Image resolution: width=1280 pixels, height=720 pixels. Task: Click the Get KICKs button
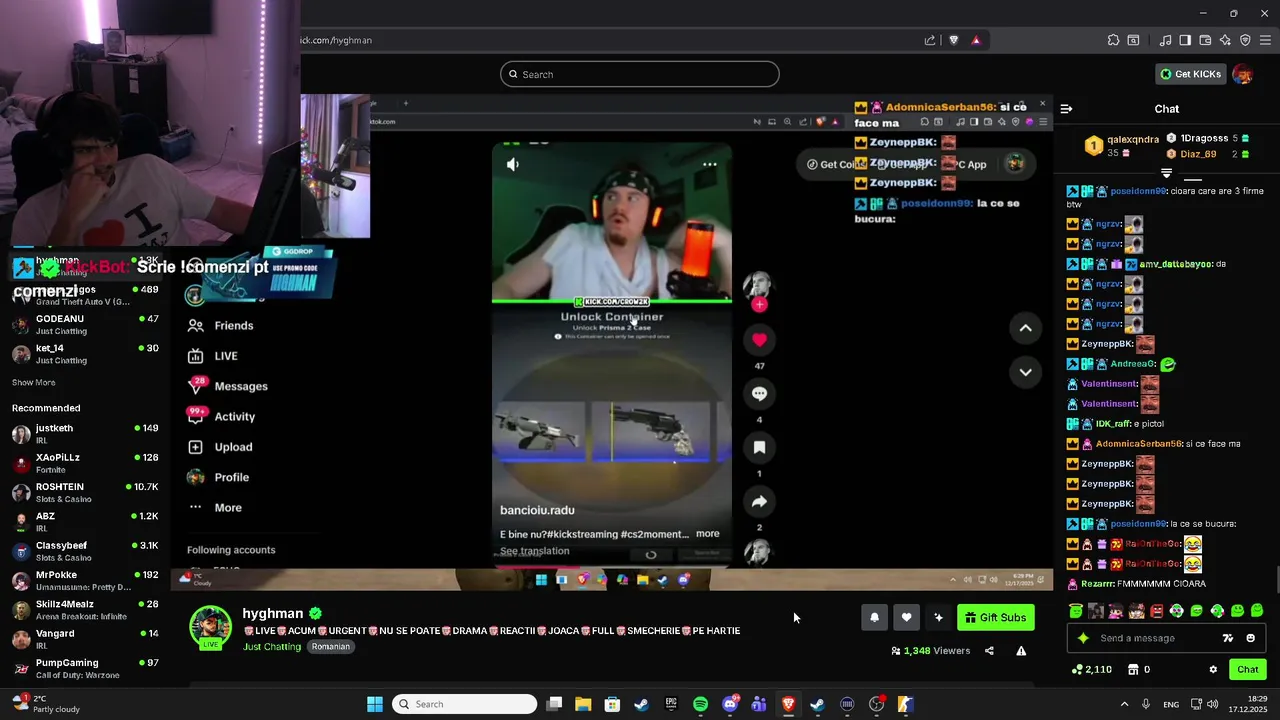1190,74
